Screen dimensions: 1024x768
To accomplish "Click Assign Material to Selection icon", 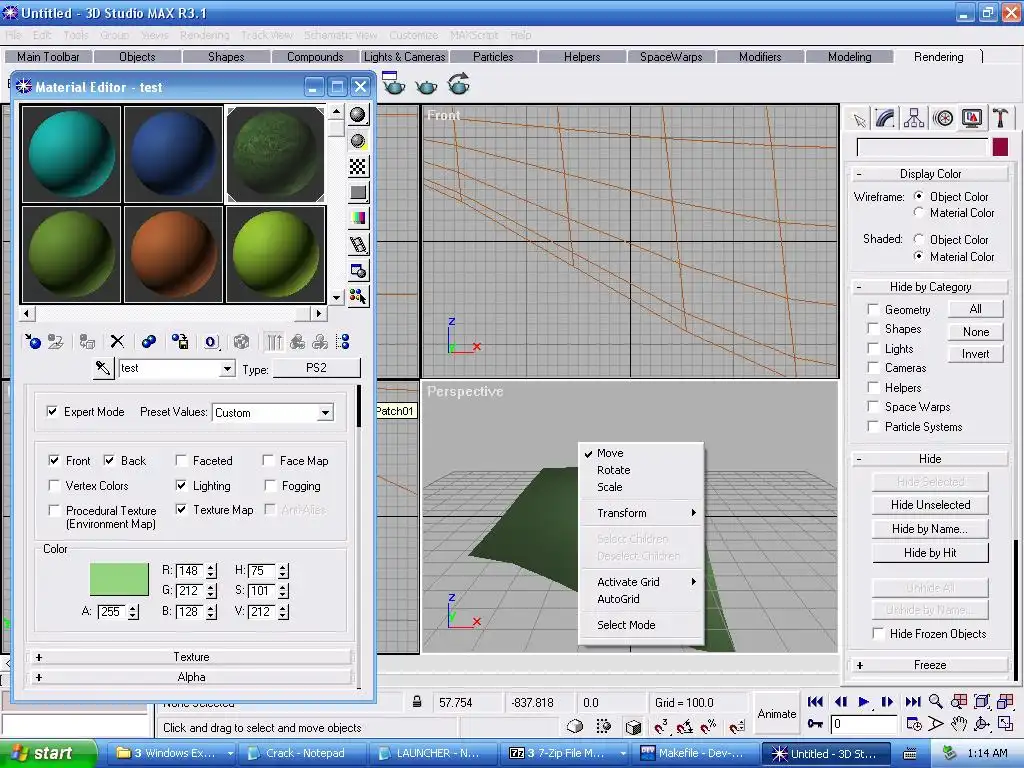I will [x=87, y=342].
